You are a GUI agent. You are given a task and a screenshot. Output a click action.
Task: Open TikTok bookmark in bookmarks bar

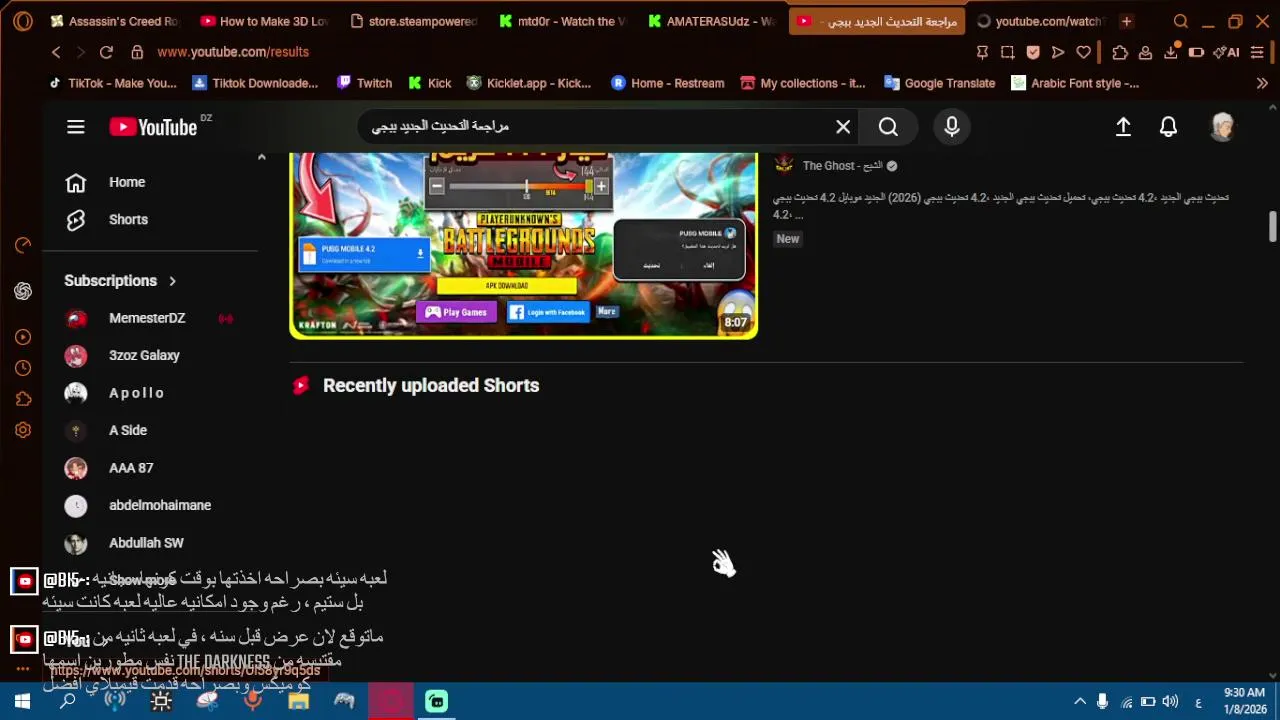pos(112,83)
